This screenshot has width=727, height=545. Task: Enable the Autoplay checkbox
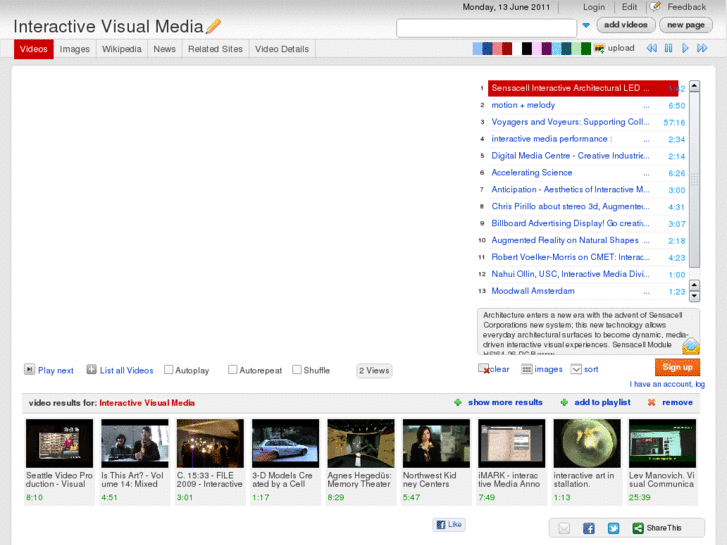pyautogui.click(x=169, y=370)
